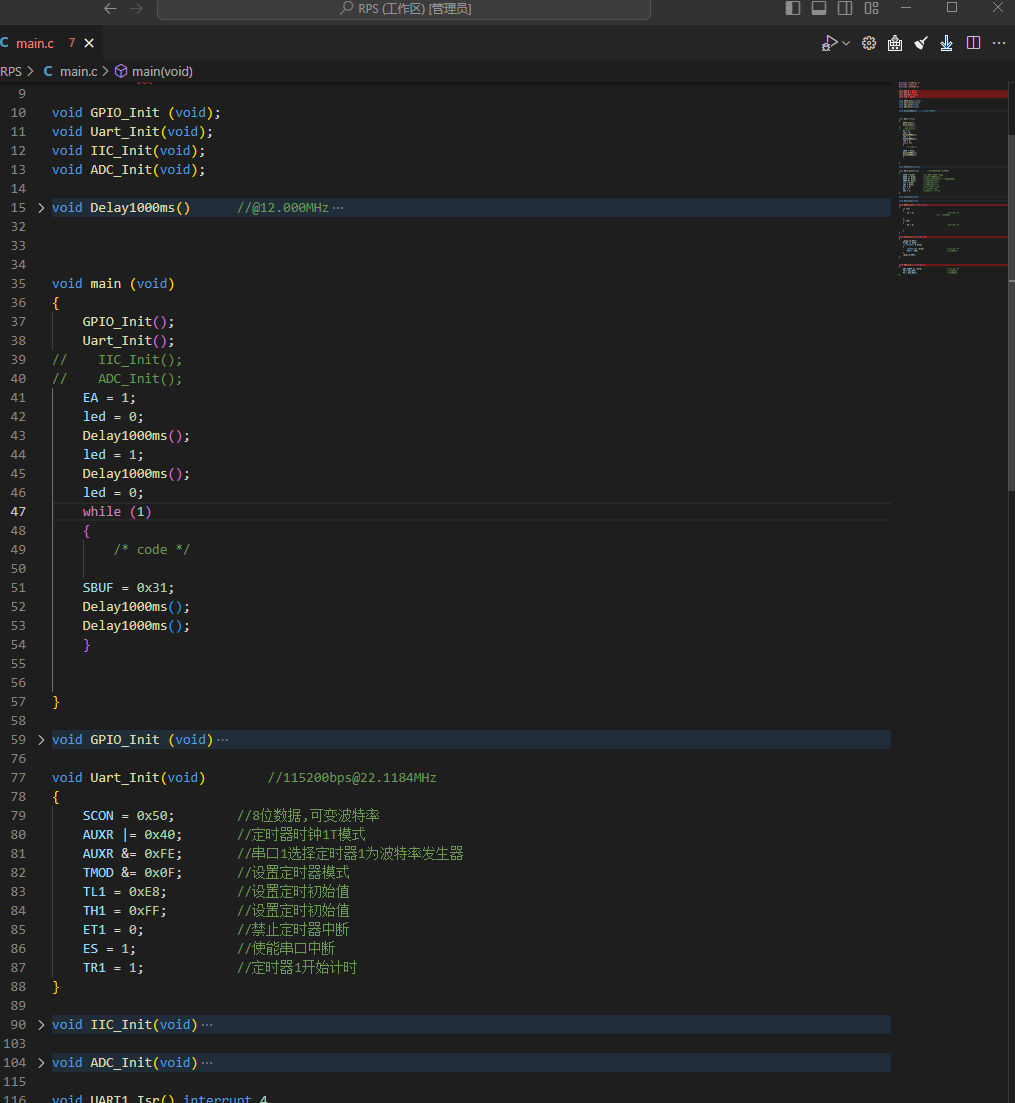The height and width of the screenshot is (1103, 1015).
Task: Go back with the navigation arrow
Action: click(x=110, y=8)
